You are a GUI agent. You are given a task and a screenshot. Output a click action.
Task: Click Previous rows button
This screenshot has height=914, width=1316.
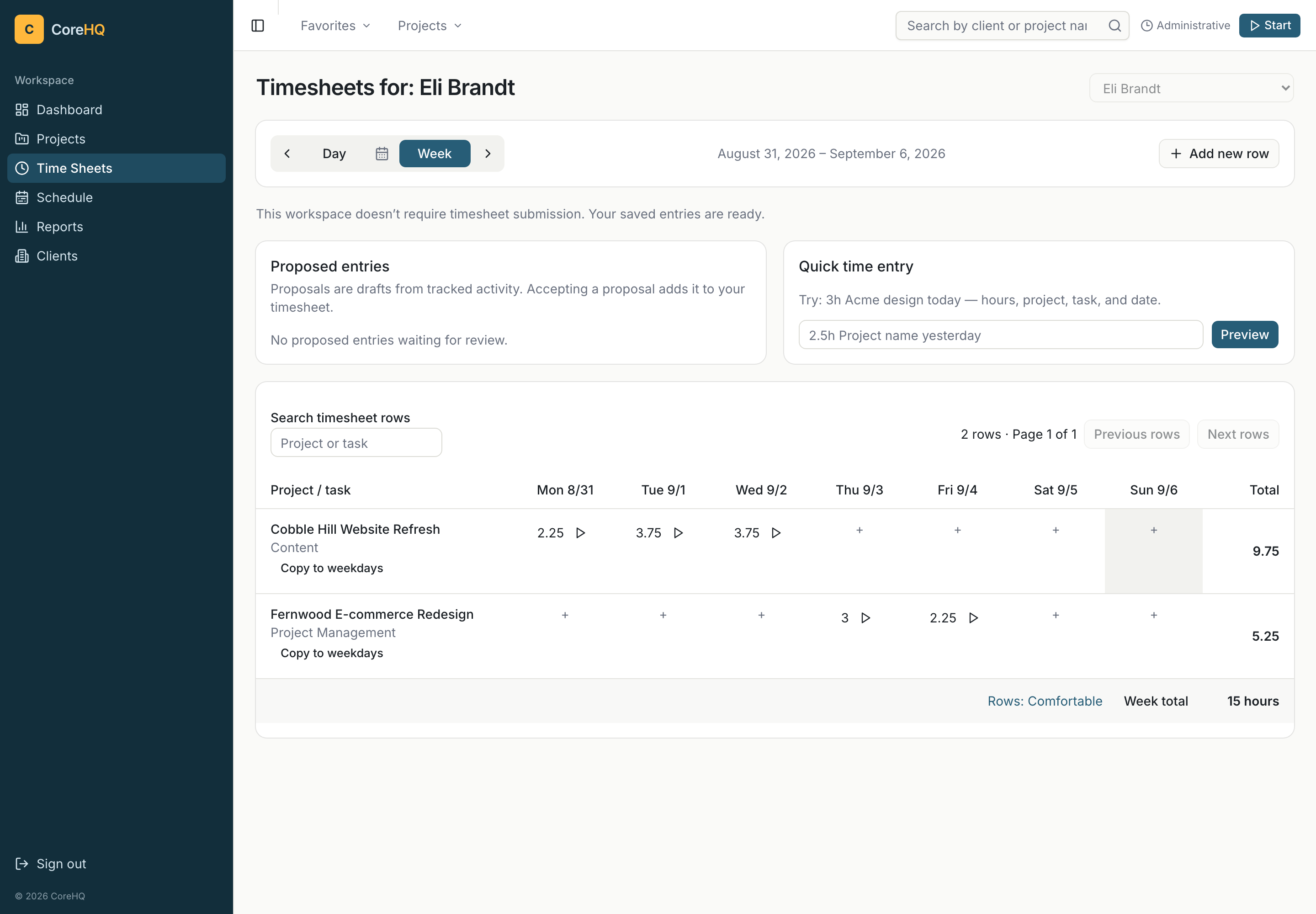tap(1136, 434)
